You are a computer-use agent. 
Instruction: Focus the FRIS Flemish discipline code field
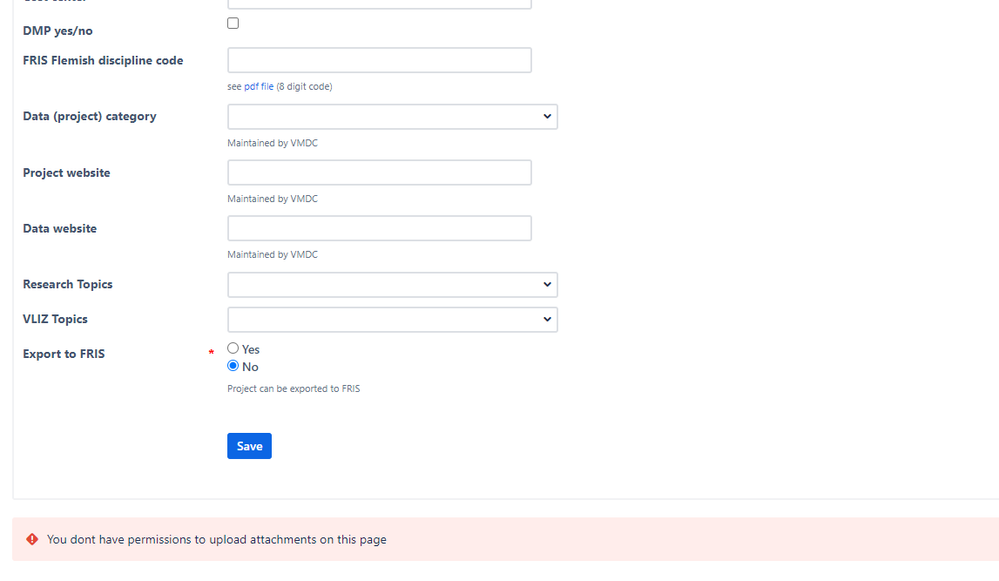pos(379,60)
